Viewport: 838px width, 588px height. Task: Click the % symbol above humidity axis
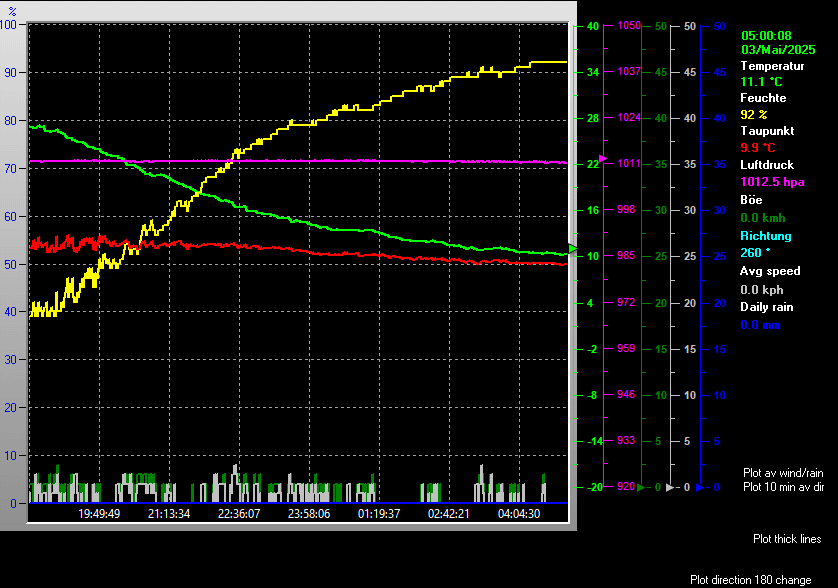pyautogui.click(x=12, y=11)
